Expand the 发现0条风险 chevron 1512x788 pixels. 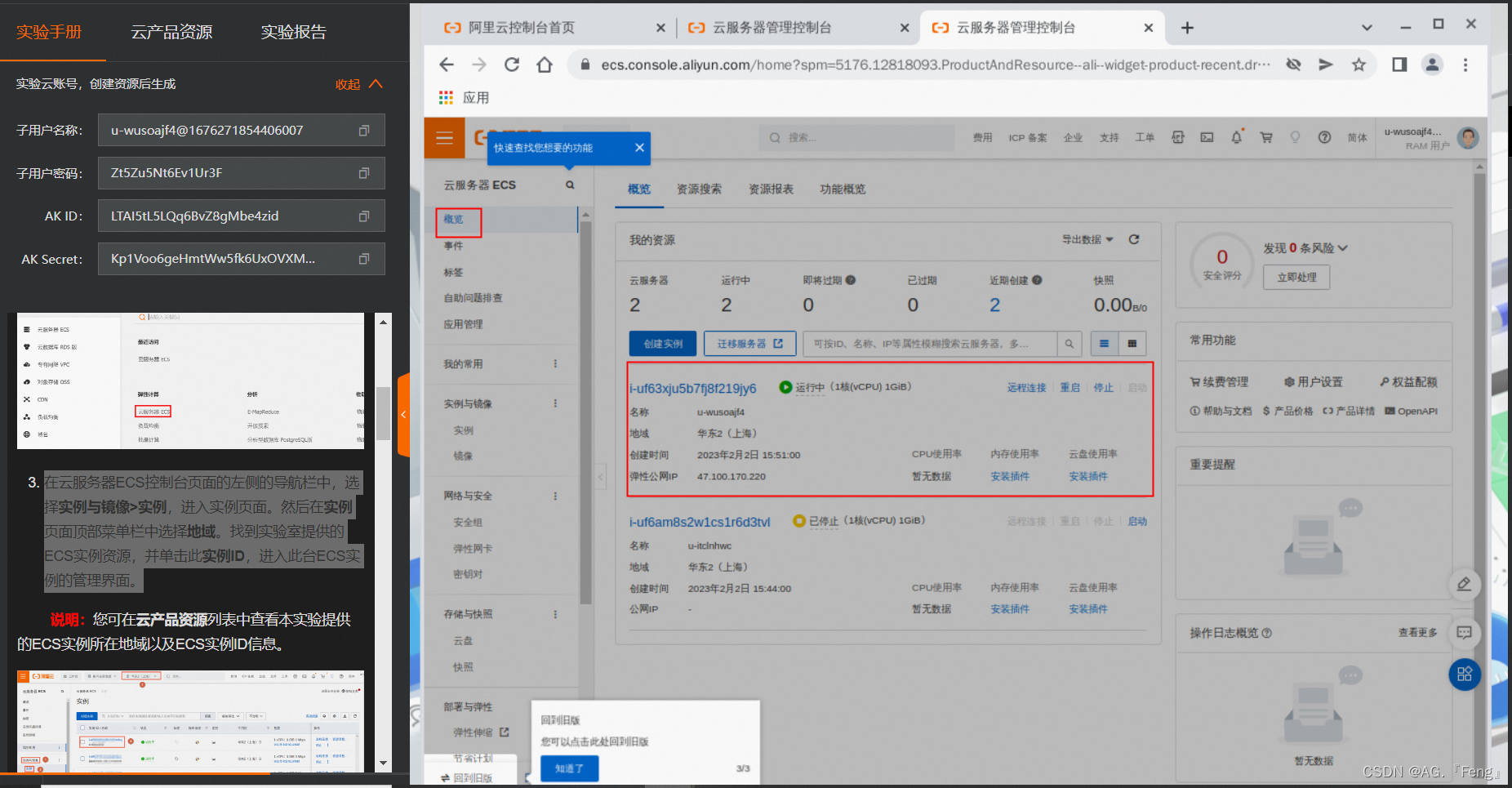coord(1343,248)
